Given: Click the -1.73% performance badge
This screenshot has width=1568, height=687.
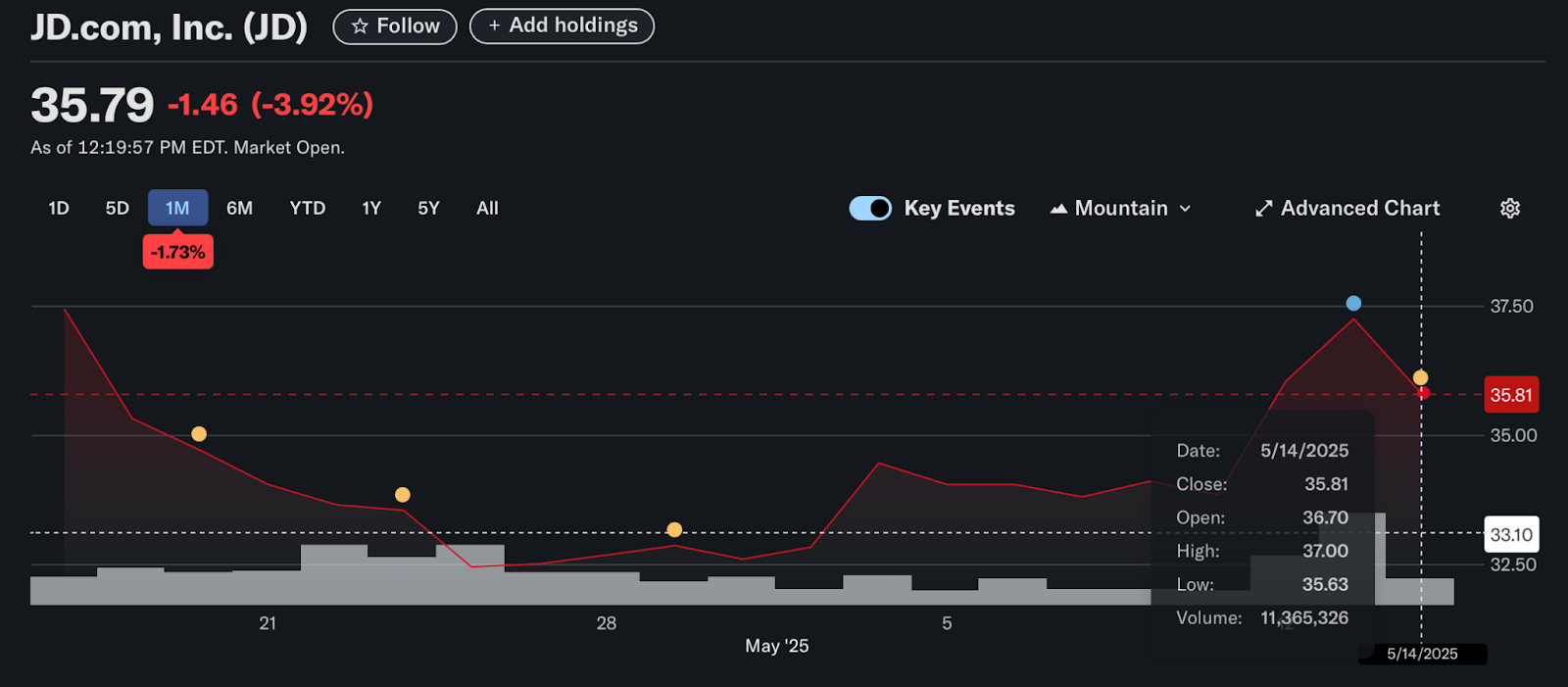Looking at the screenshot, I should (x=178, y=252).
